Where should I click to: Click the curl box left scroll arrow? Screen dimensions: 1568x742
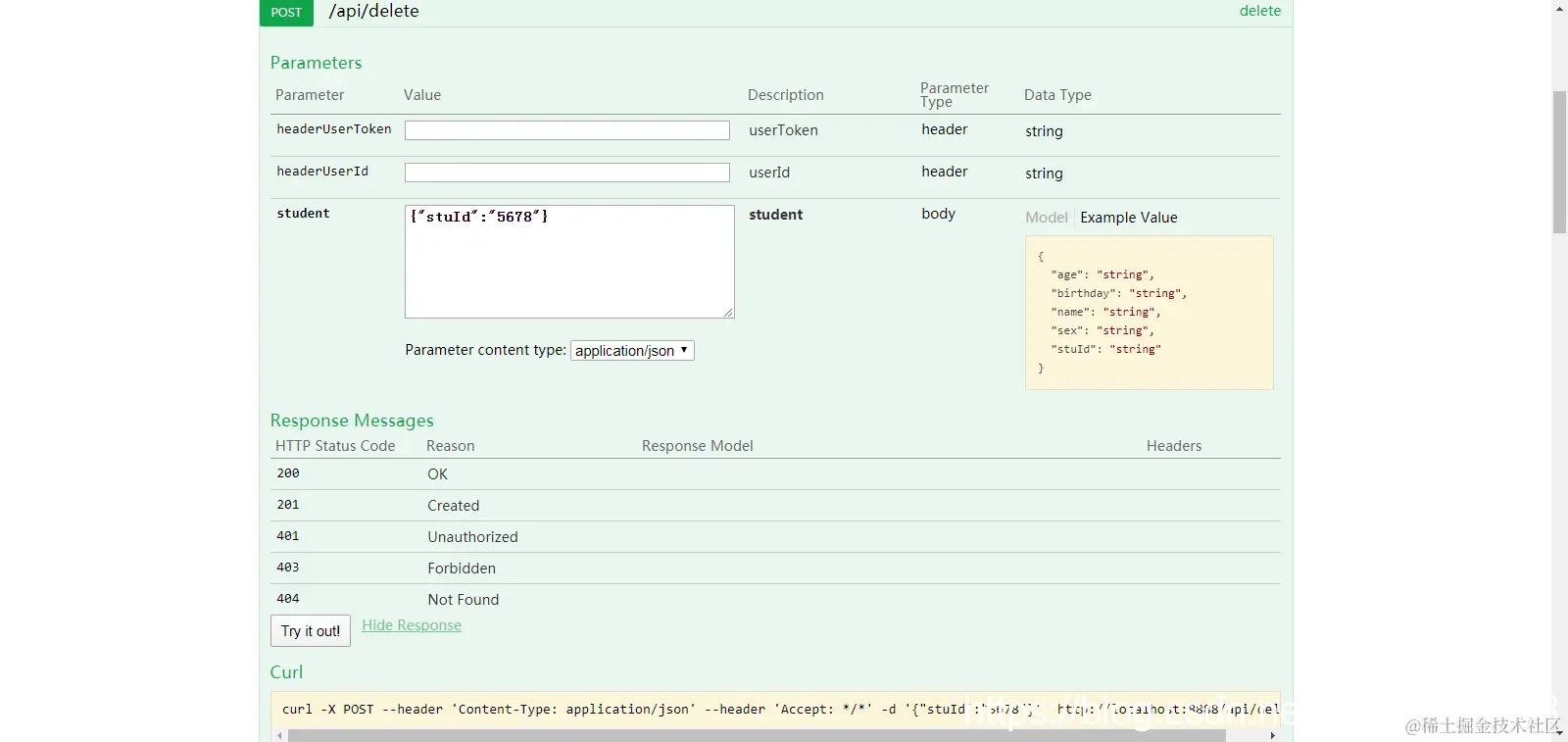coord(280,735)
